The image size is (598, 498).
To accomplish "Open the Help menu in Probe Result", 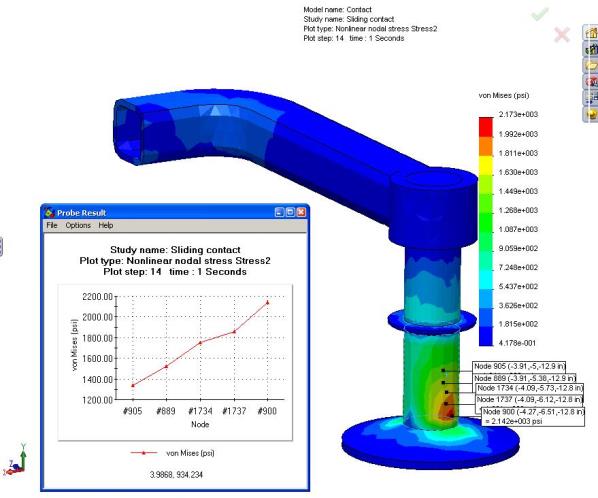I will (x=106, y=225).
